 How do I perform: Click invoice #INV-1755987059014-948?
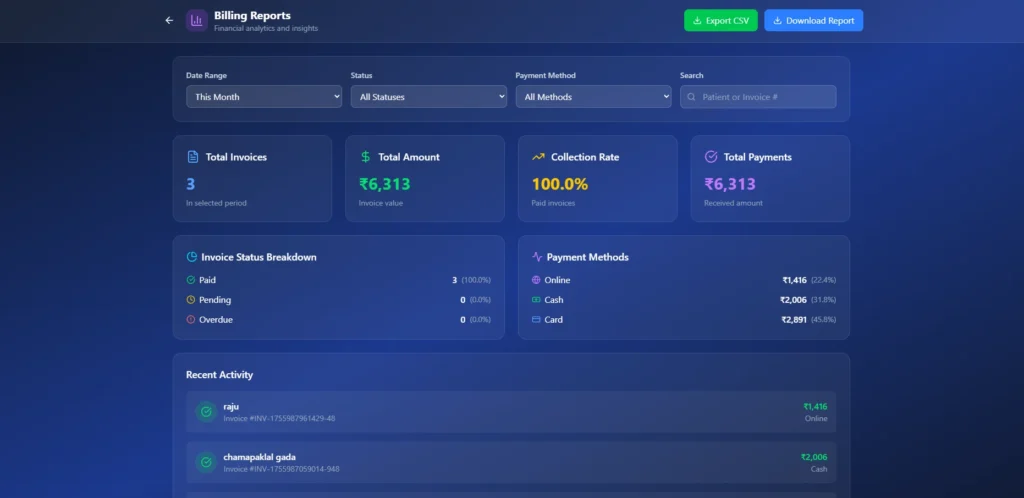[281, 469]
